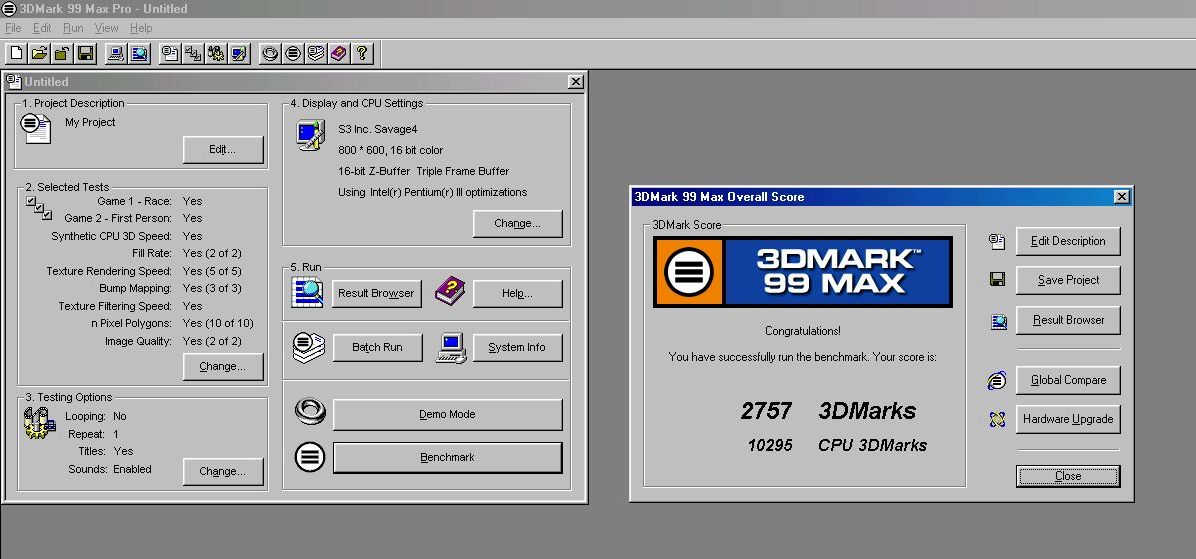Click the Close project folder toolbar icon

click(63, 53)
